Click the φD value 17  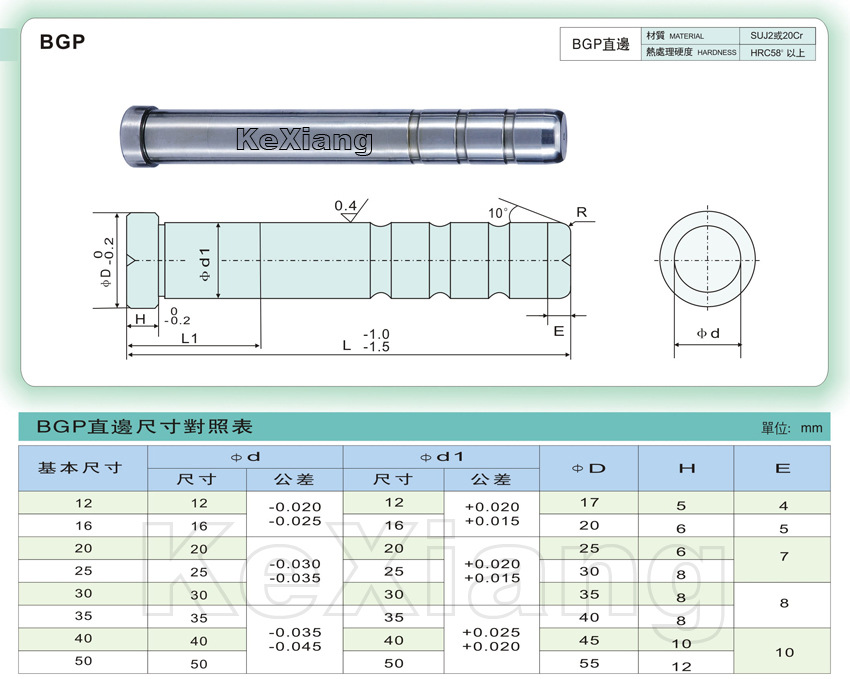pos(589,502)
